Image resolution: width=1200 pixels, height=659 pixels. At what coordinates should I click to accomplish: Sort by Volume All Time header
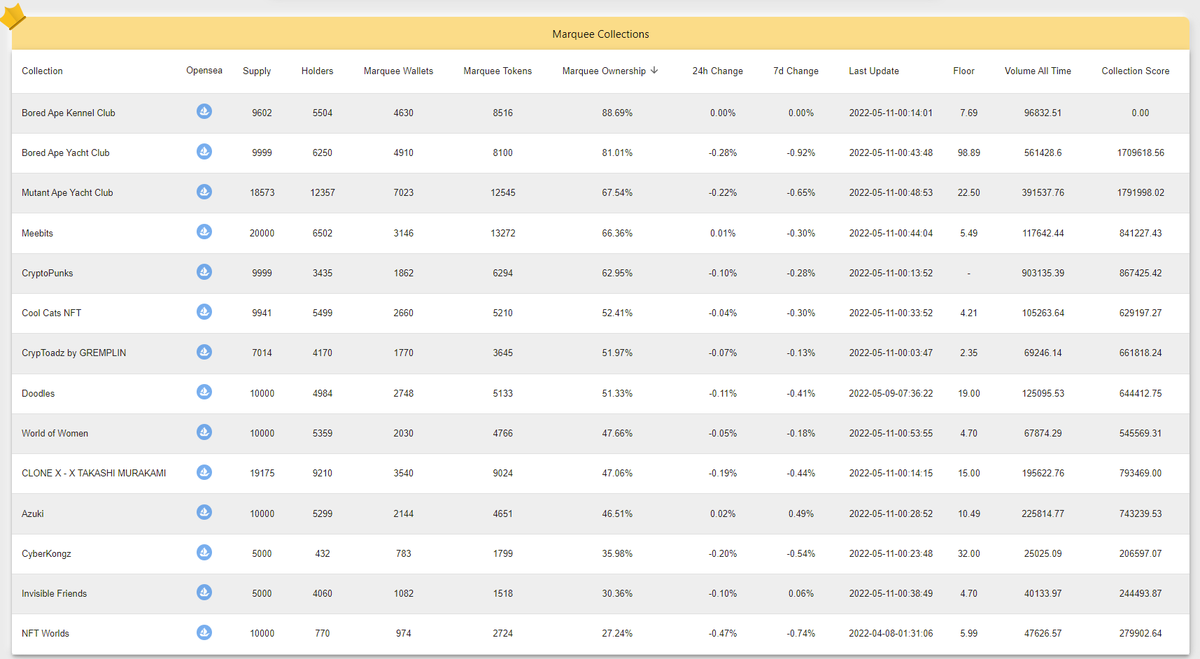click(x=1038, y=71)
